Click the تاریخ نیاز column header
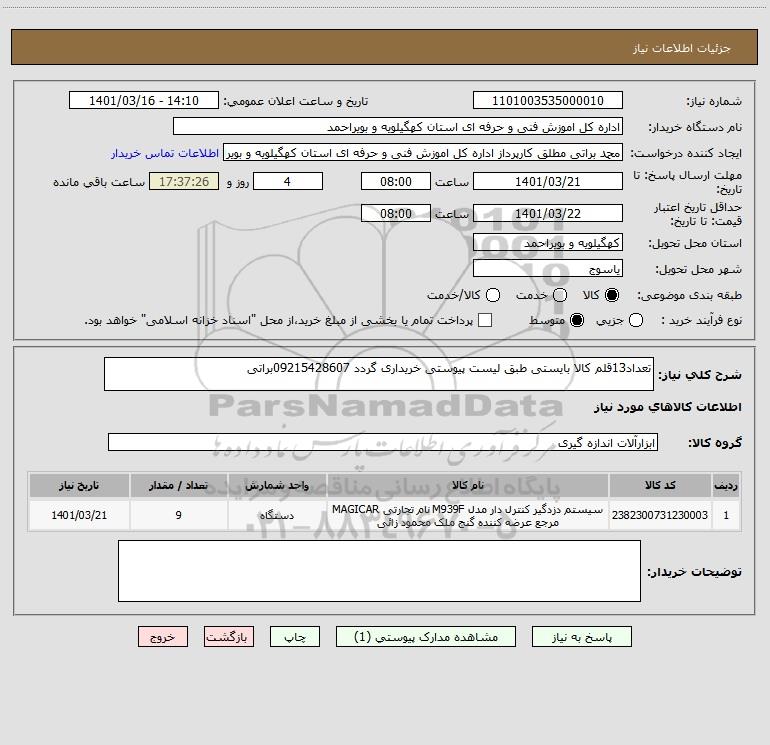Viewport: 770px width, 745px height. 79,485
